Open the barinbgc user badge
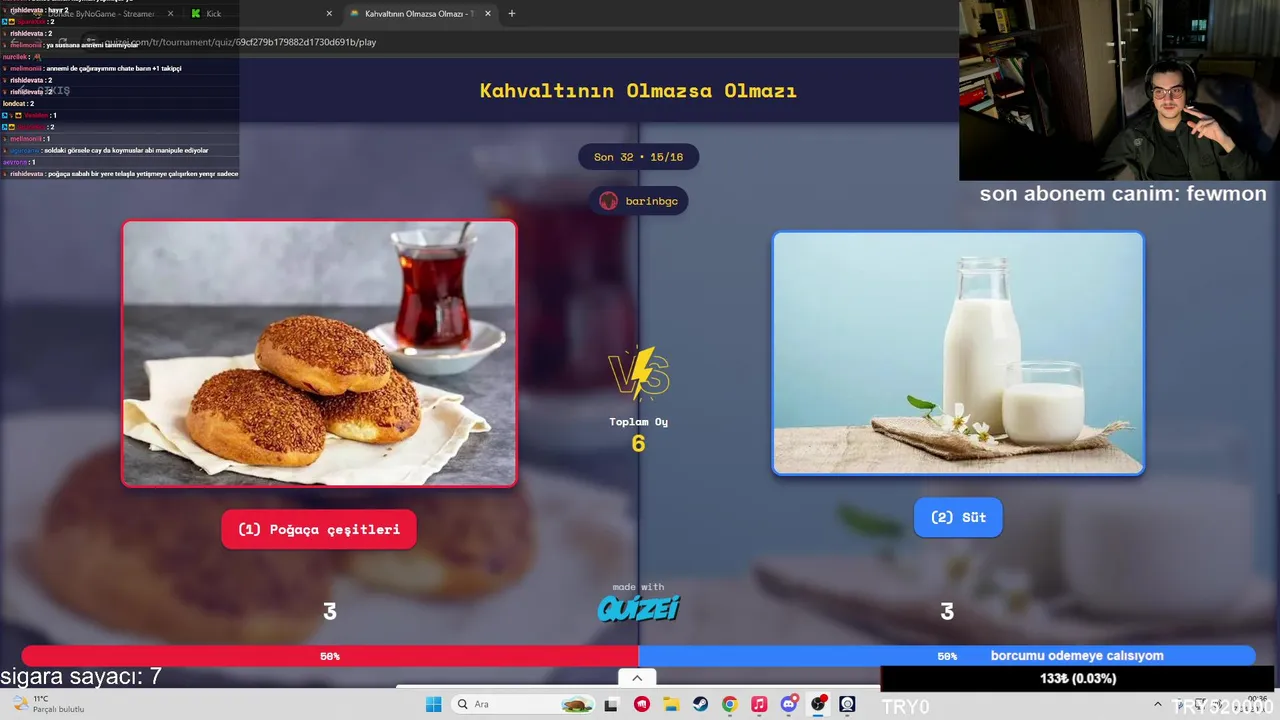The height and width of the screenshot is (720, 1280). (639, 201)
